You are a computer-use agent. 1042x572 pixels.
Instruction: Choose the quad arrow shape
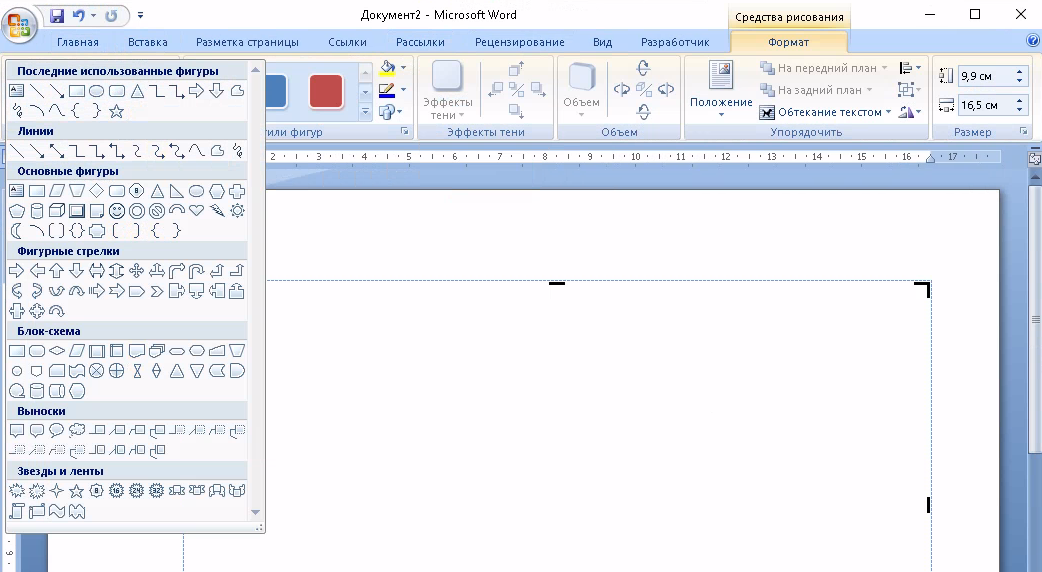[137, 270]
